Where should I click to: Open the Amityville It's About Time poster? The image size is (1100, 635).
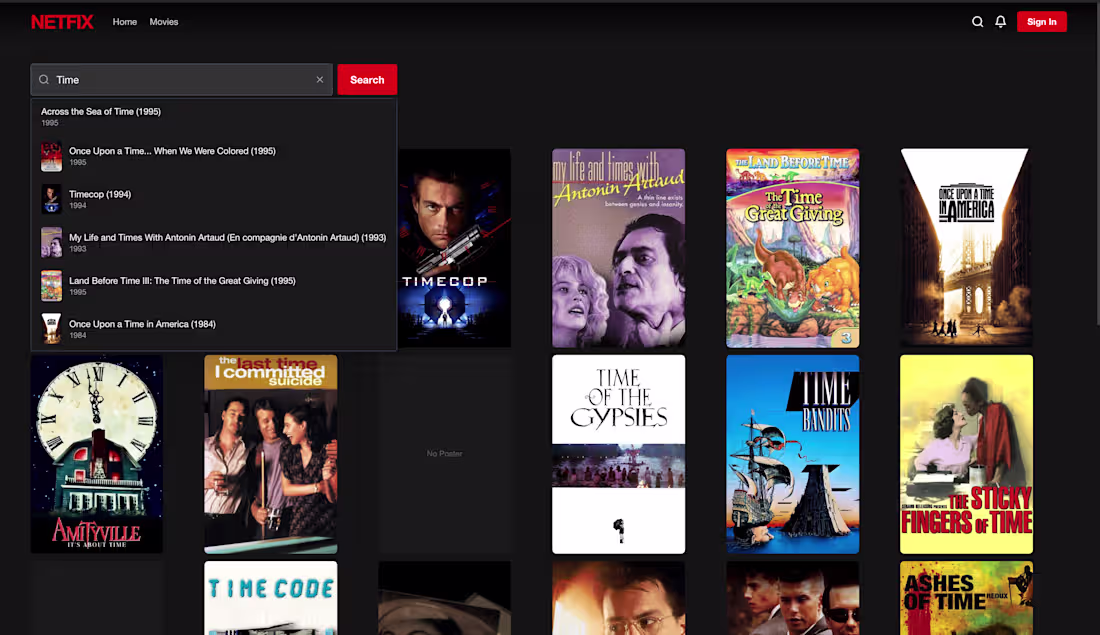pyautogui.click(x=97, y=454)
